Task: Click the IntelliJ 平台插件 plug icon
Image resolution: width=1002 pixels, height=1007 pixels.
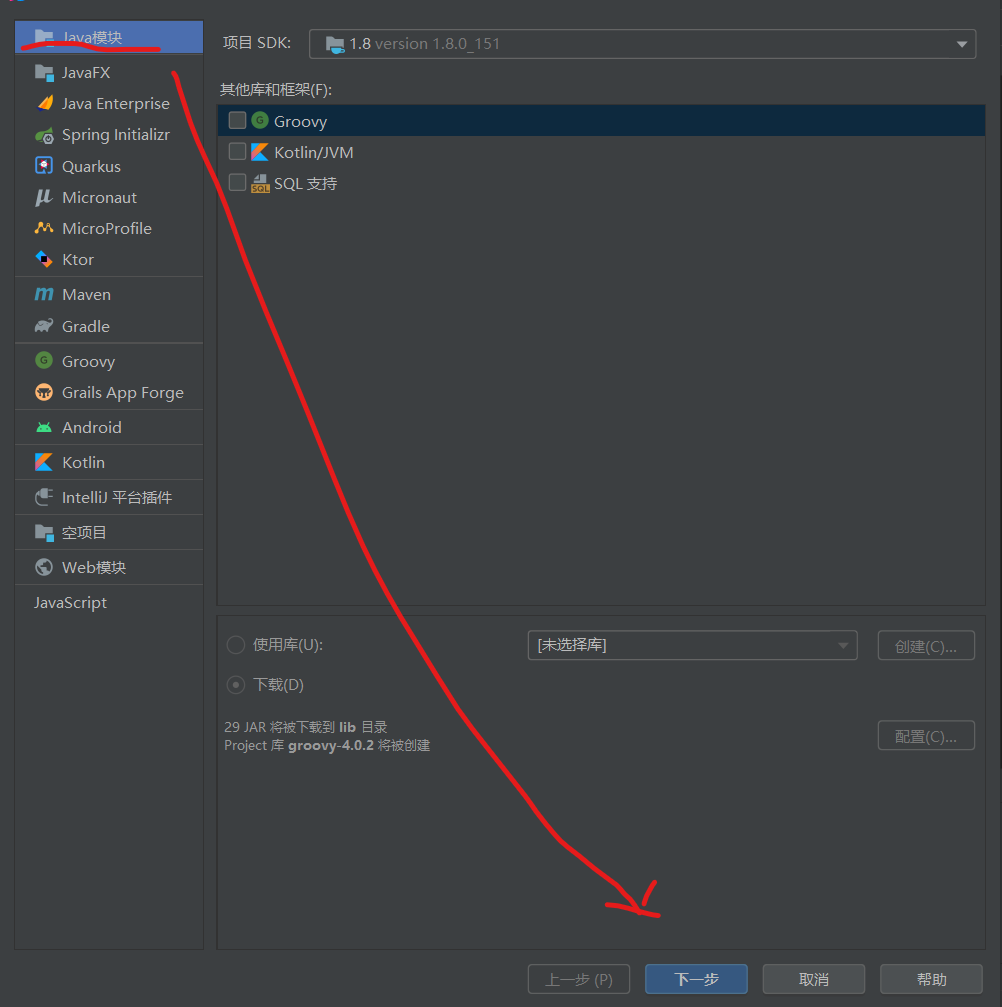Action: (44, 497)
